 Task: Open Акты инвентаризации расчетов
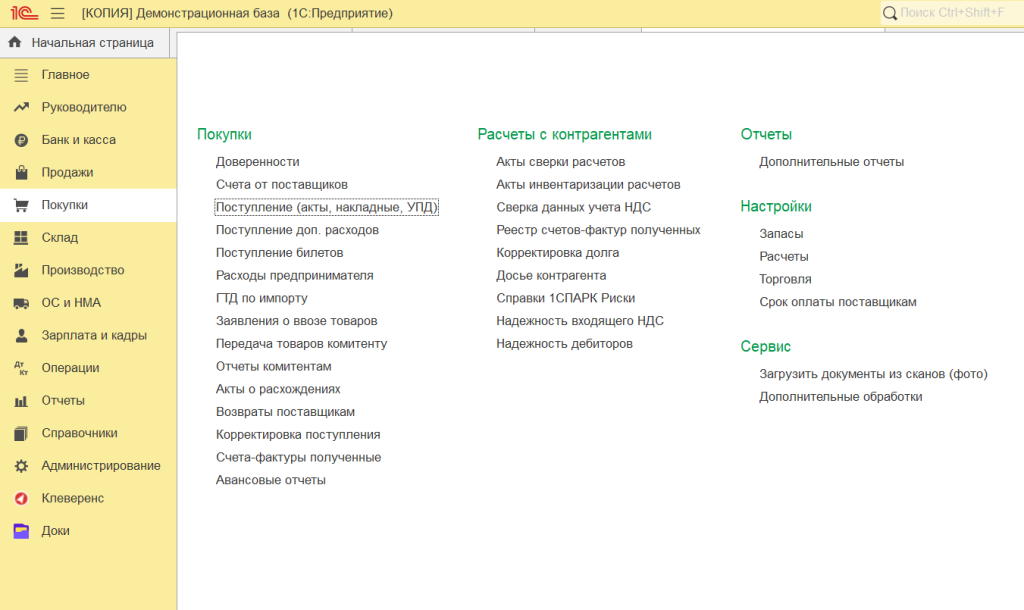pos(588,185)
